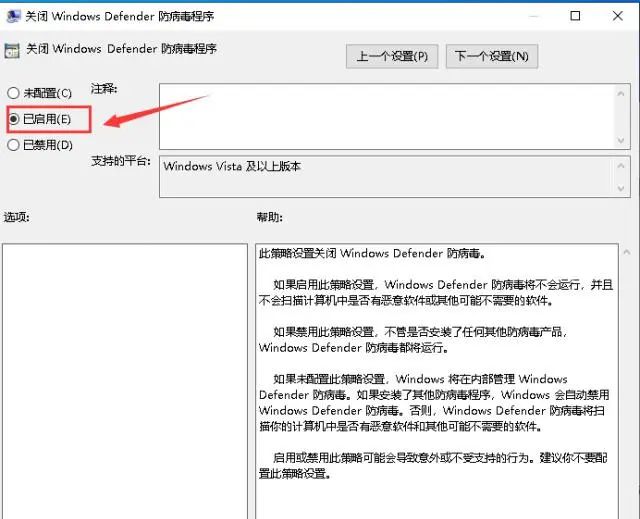Image resolution: width=640 pixels, height=519 pixels.
Task: Click help paragraph starting '如果启用此策略设置'
Action: tap(436, 293)
